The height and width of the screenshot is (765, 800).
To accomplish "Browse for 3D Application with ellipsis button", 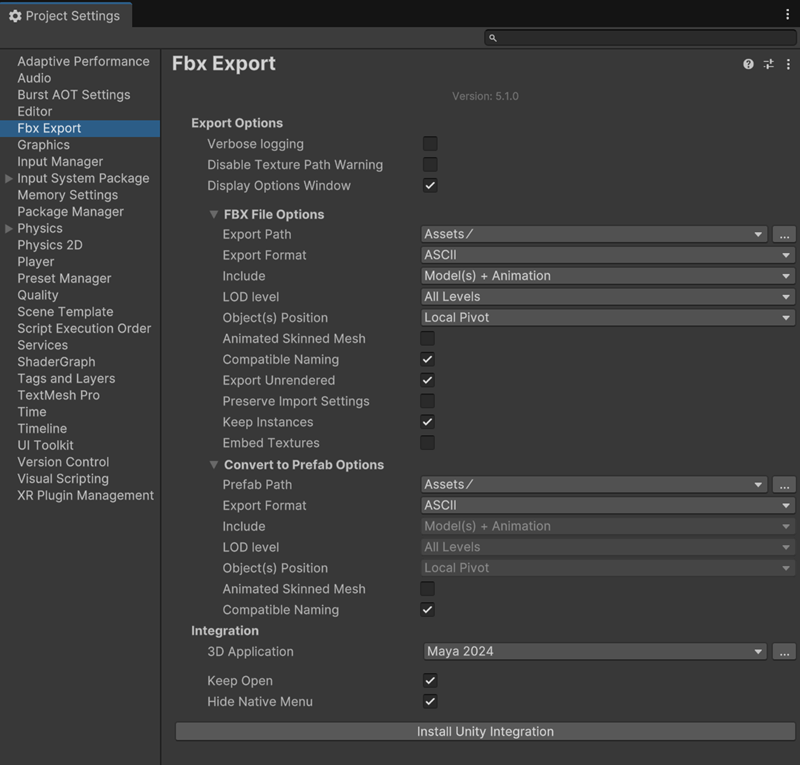I will point(784,651).
